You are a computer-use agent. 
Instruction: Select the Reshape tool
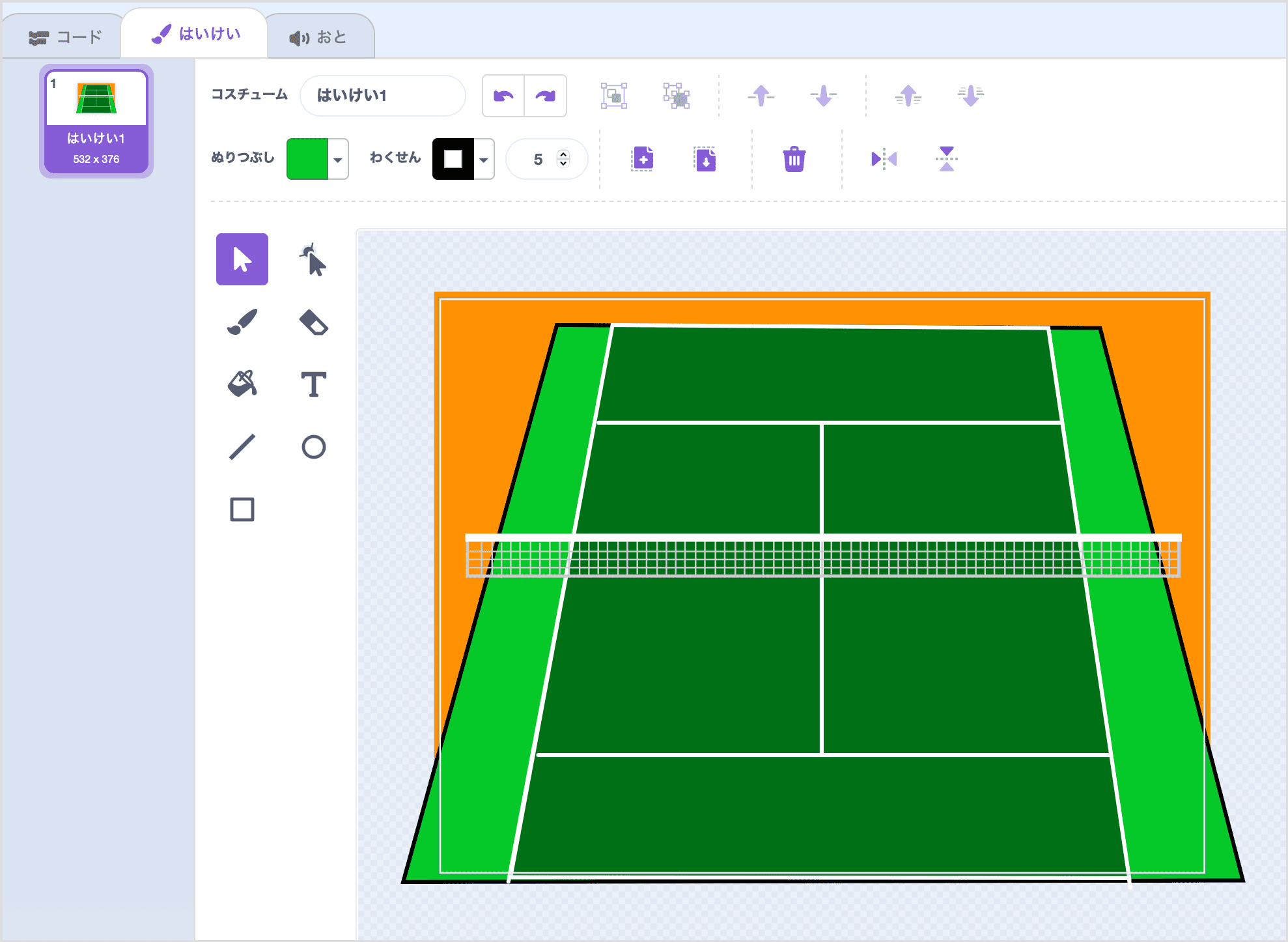point(313,260)
